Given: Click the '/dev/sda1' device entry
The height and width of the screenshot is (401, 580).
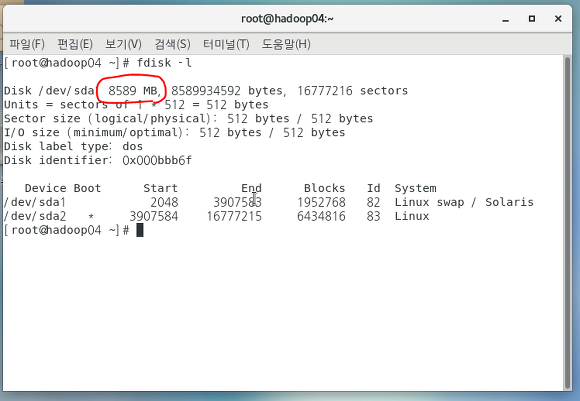Looking at the screenshot, I should 35,202.
